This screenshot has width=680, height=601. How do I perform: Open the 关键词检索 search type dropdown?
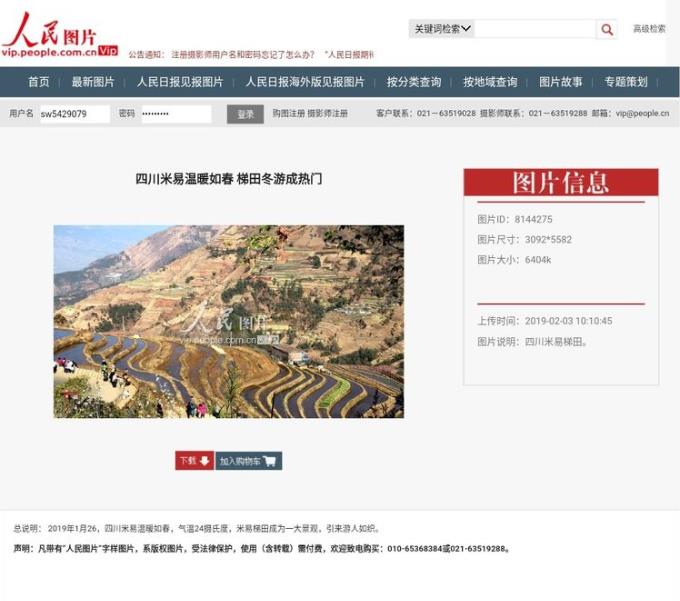pos(441,29)
